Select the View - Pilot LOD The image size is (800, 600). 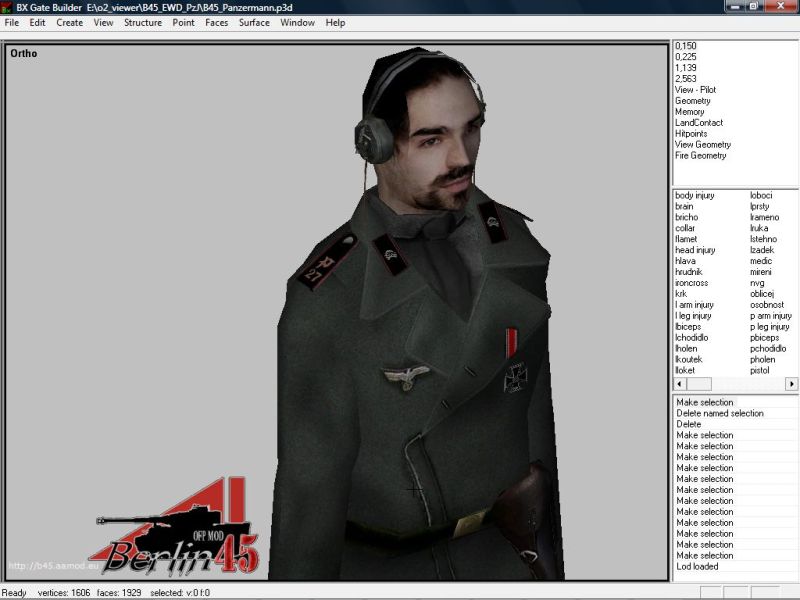point(695,89)
